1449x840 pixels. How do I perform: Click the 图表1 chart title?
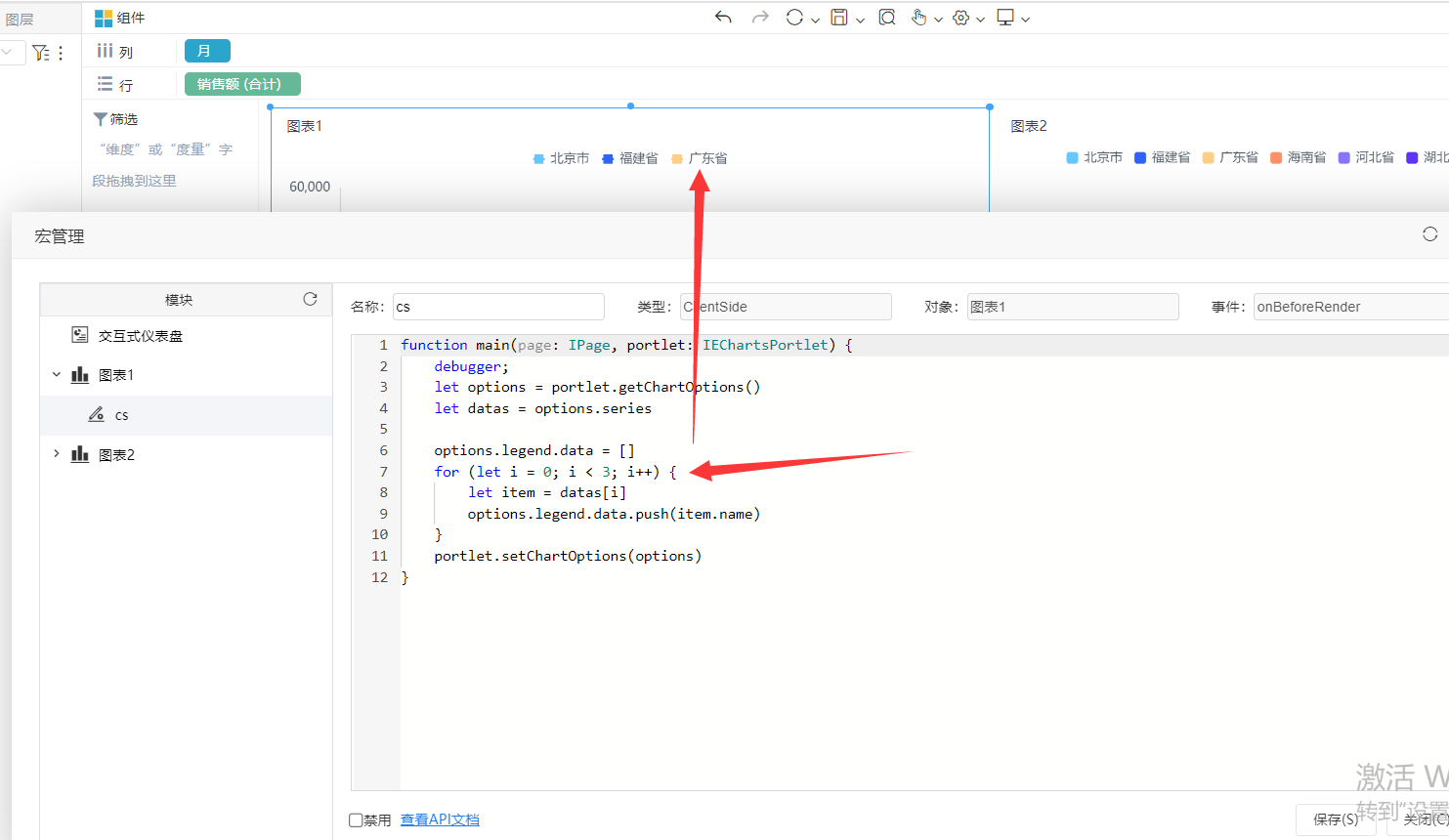(305, 126)
